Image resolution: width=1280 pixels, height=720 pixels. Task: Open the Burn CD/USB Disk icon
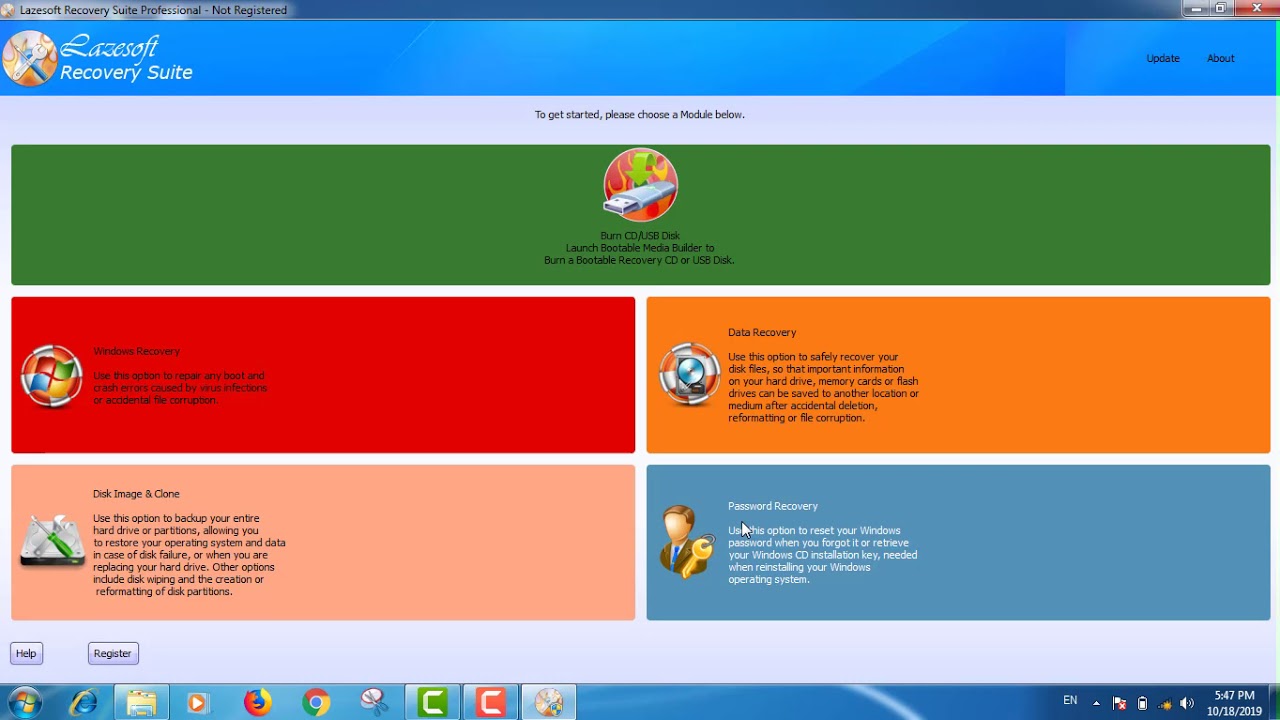tap(640, 185)
